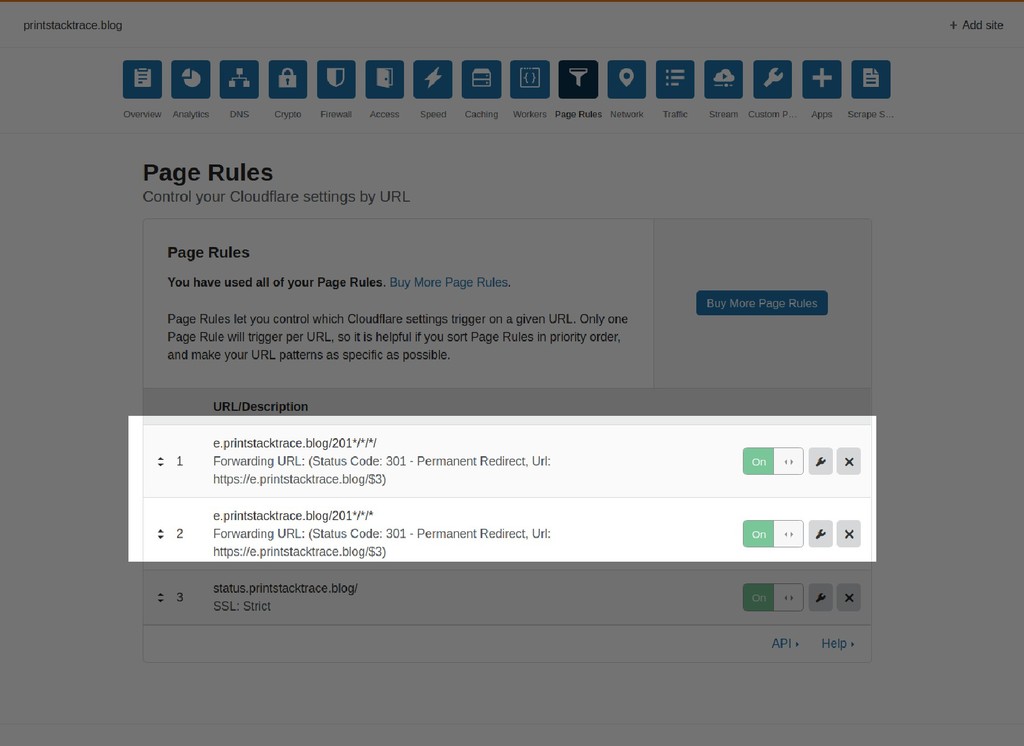1024x746 pixels.
Task: Expand the Help section
Action: tap(838, 643)
